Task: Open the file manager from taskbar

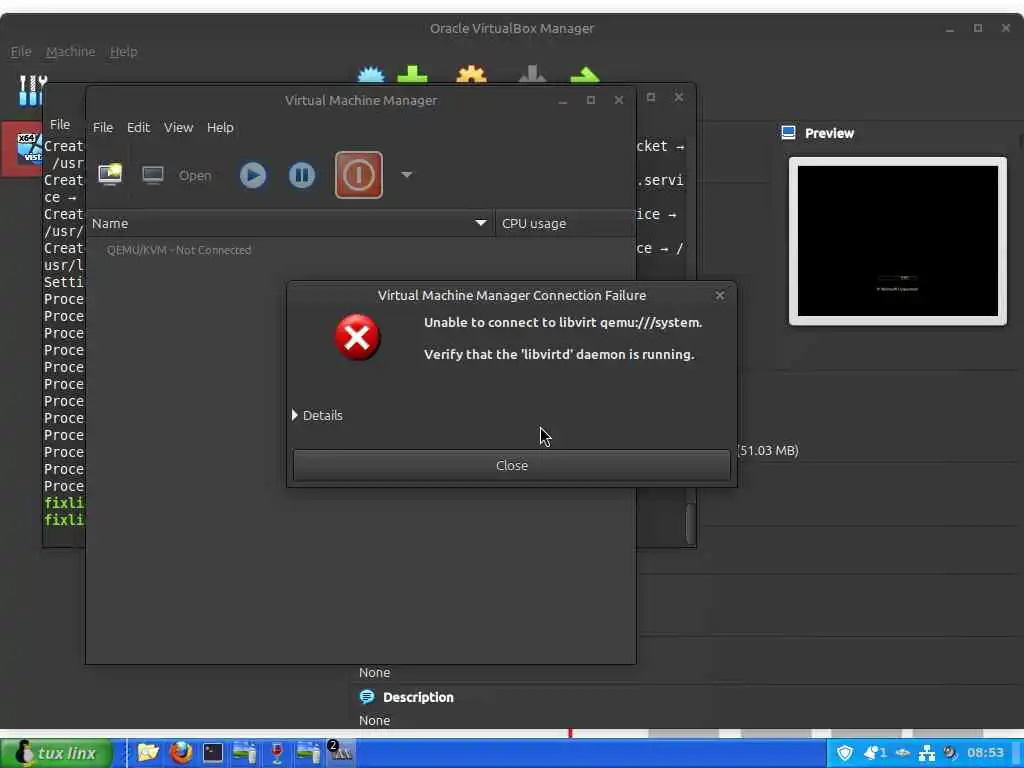Action: pyautogui.click(x=148, y=753)
